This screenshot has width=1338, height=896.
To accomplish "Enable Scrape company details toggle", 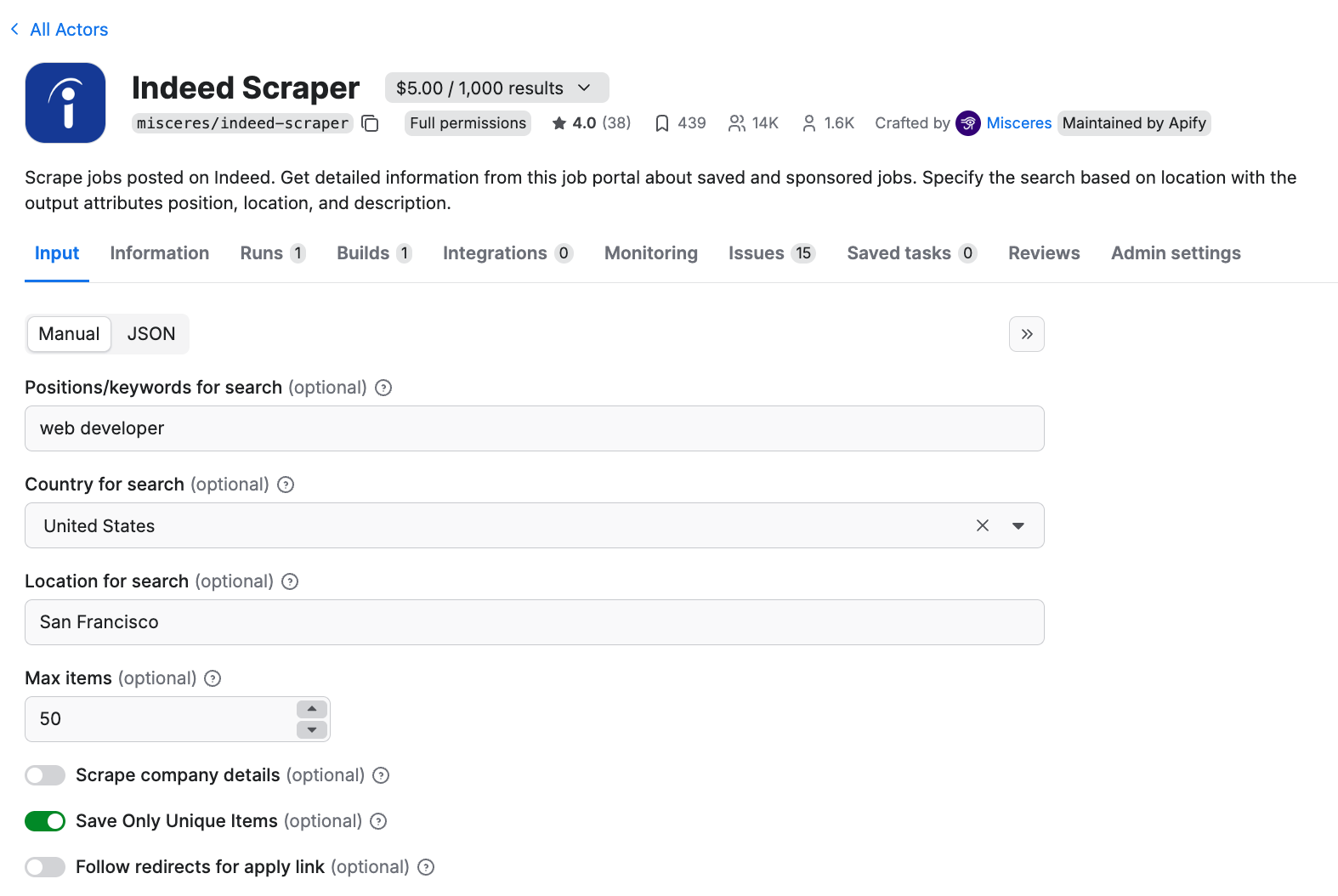I will point(45,775).
